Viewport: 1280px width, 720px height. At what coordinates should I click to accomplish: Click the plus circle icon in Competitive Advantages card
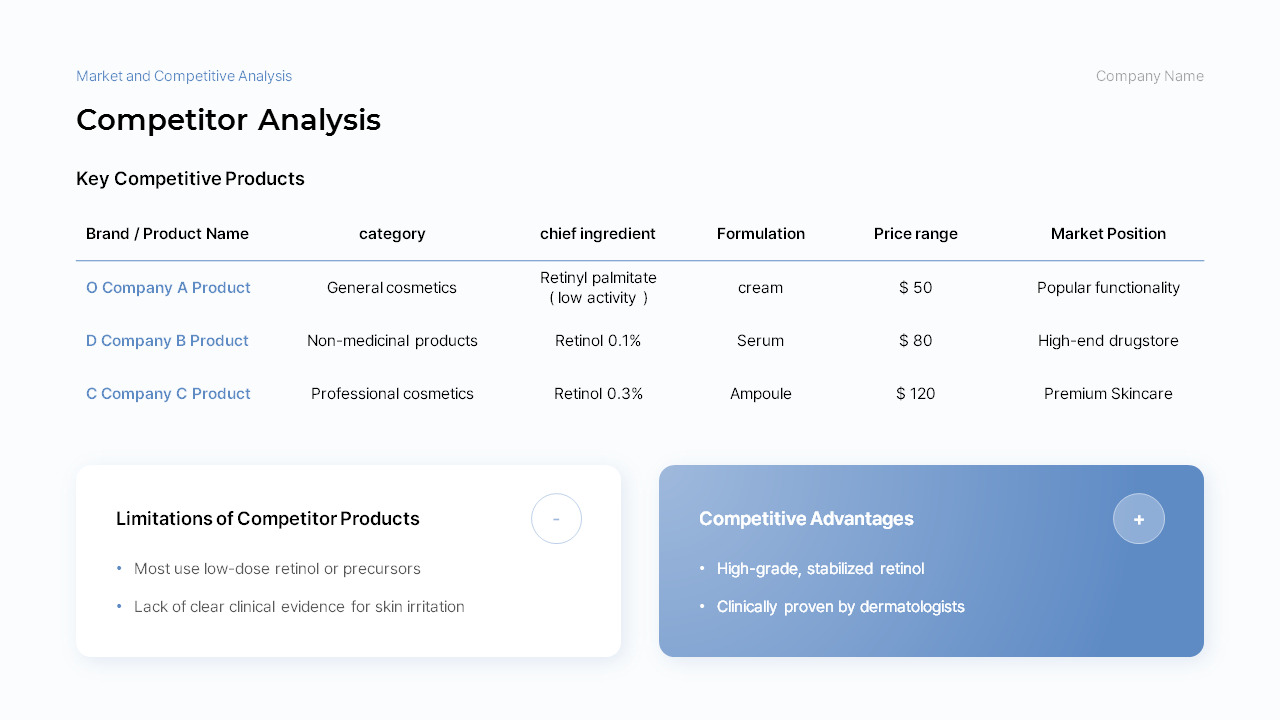click(1139, 519)
